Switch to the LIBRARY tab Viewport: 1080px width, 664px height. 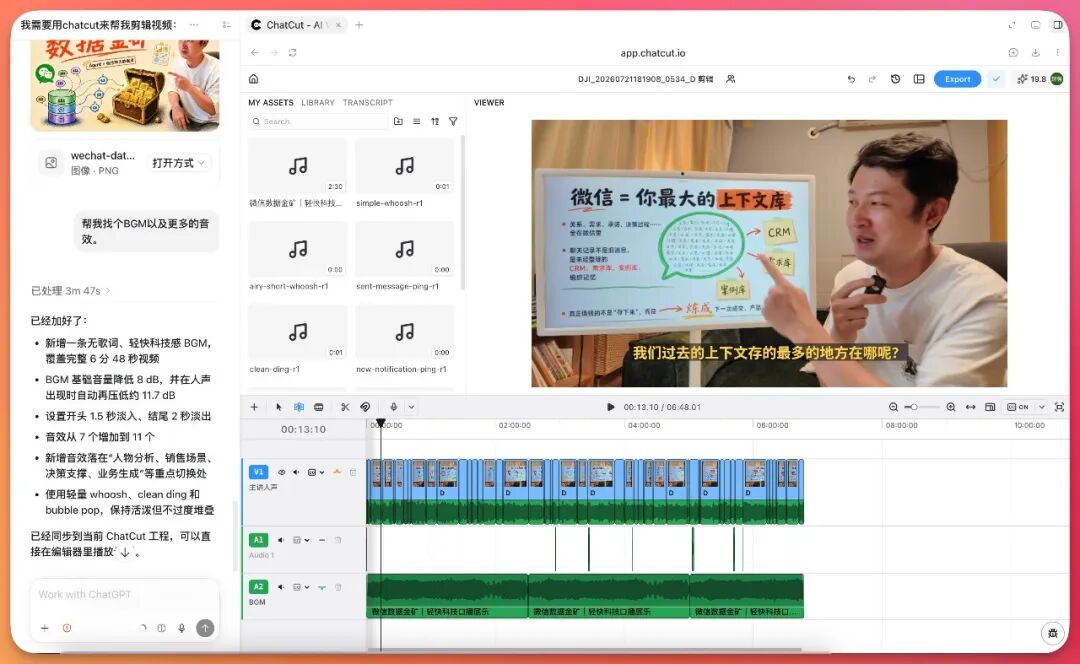(318, 103)
